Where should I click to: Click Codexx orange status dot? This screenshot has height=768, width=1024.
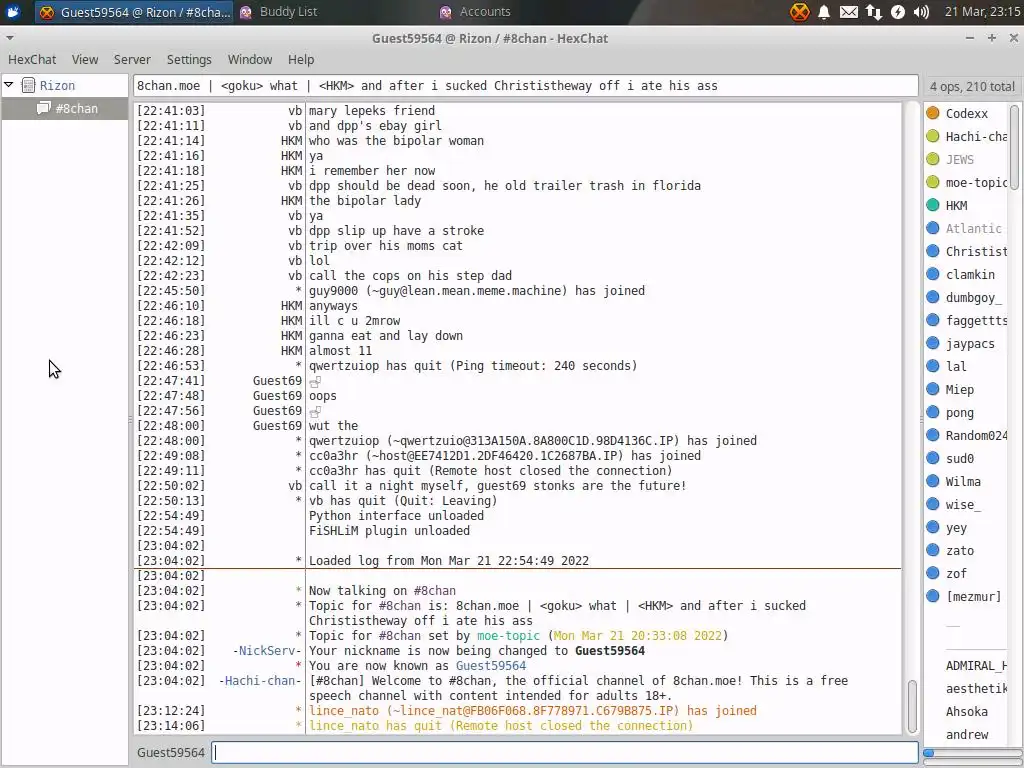point(933,113)
